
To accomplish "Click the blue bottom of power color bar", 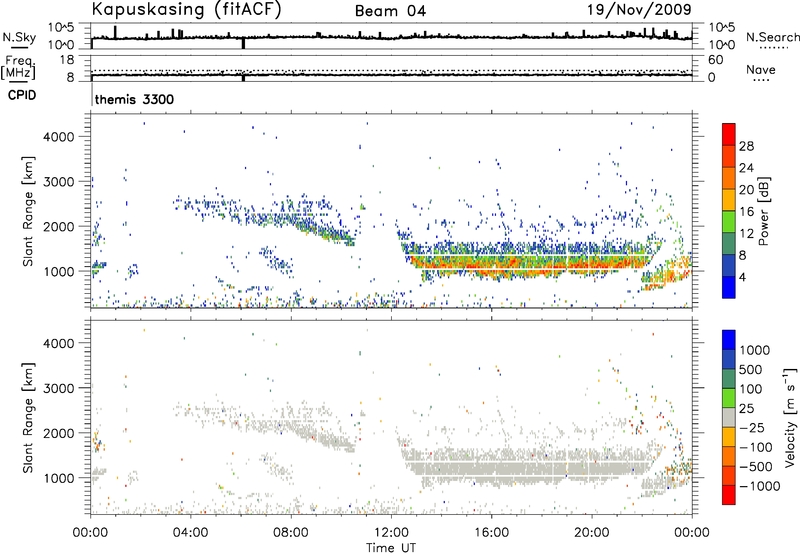I will (729, 287).
